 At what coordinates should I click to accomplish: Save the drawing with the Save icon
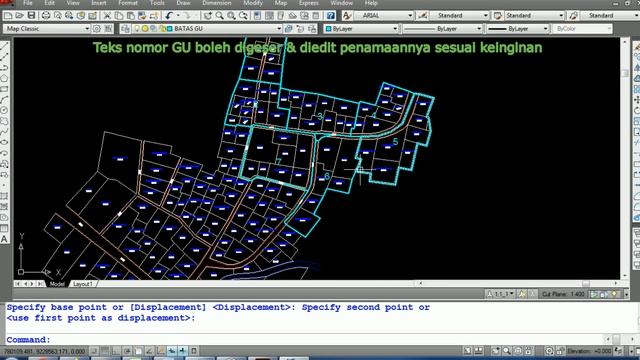pos(31,16)
